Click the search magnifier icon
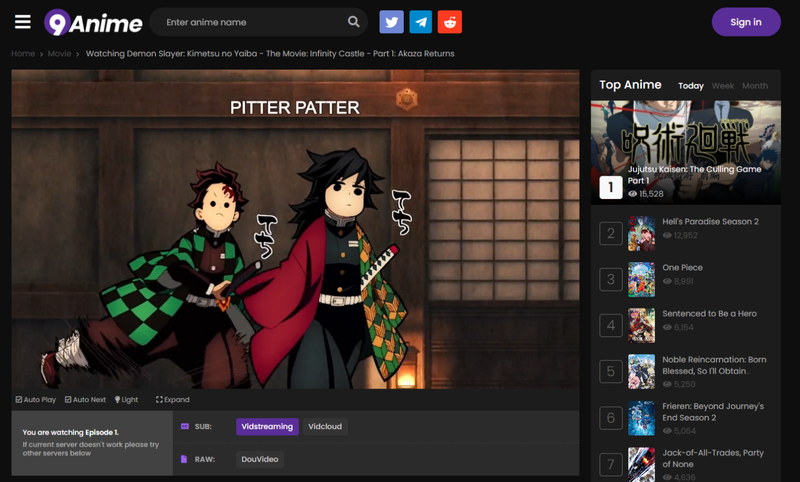This screenshot has height=482, width=800. coord(354,21)
